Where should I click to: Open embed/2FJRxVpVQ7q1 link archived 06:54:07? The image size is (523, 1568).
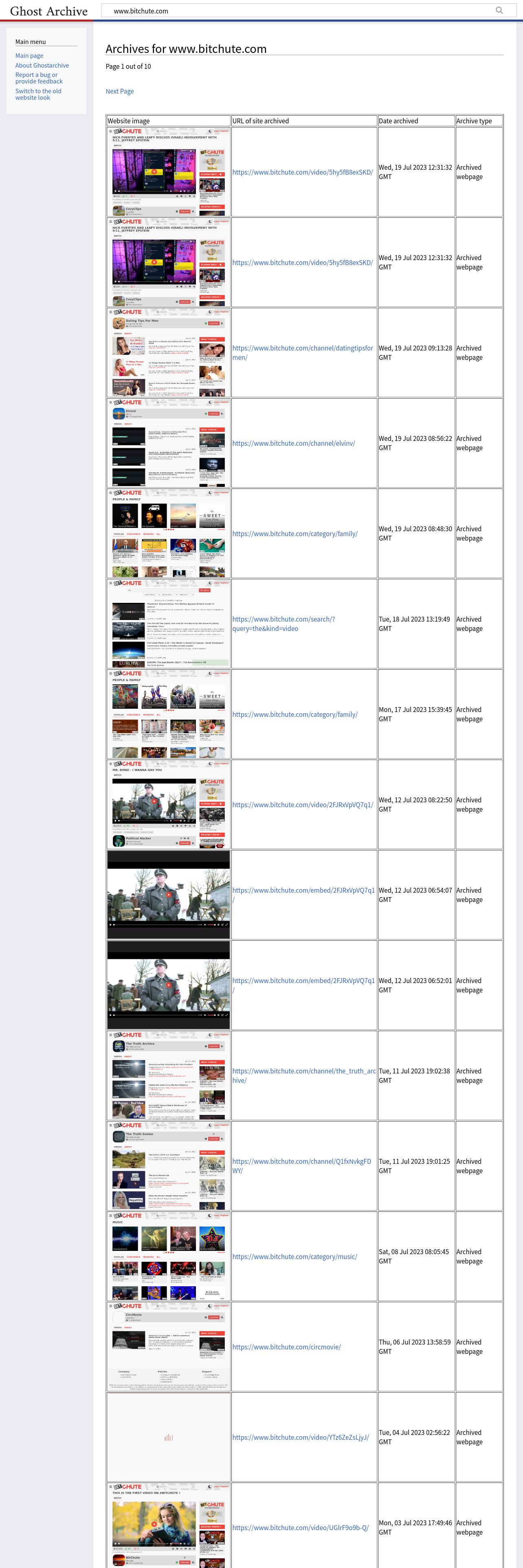[304, 894]
